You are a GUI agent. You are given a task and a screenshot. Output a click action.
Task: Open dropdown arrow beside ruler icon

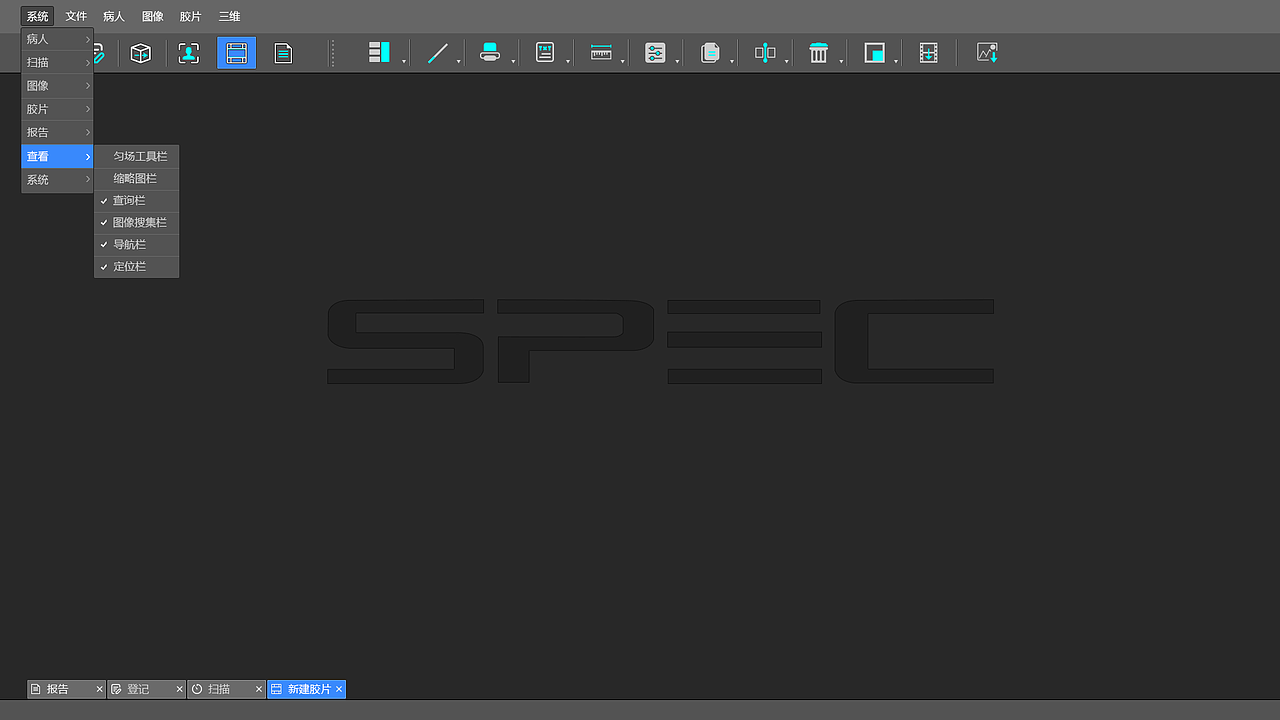(x=623, y=62)
